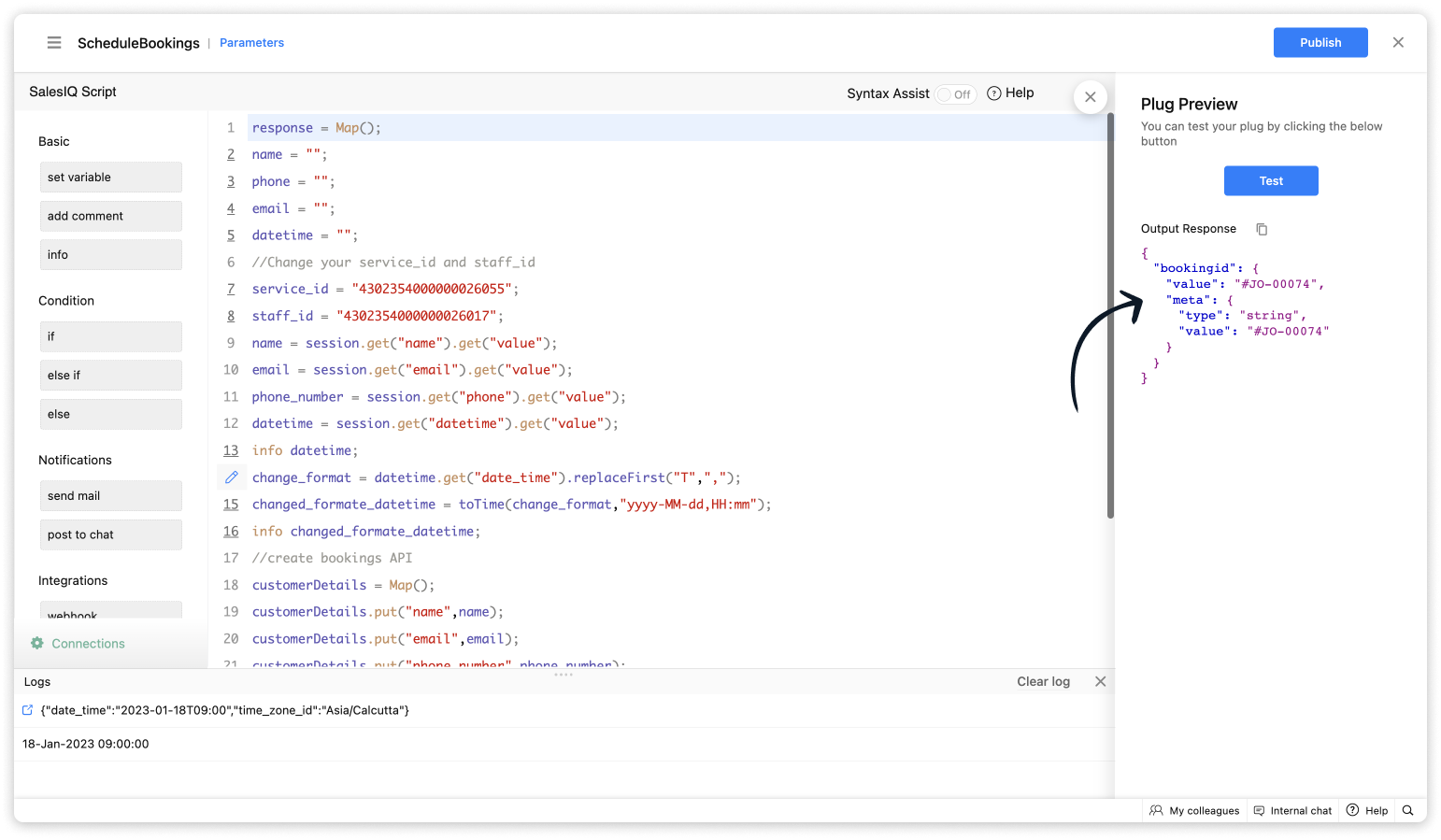The image size is (1441, 840).
Task: Open Internal chat in bottom bar
Action: coord(1292,810)
